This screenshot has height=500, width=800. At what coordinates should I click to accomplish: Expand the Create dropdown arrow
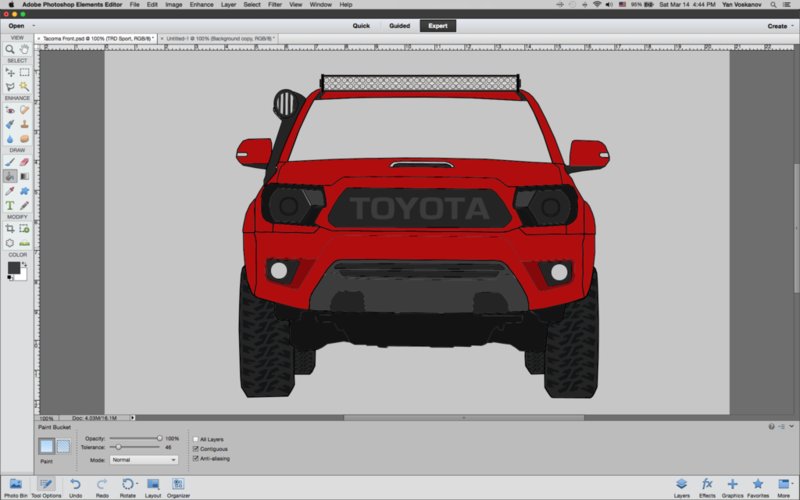click(x=793, y=26)
